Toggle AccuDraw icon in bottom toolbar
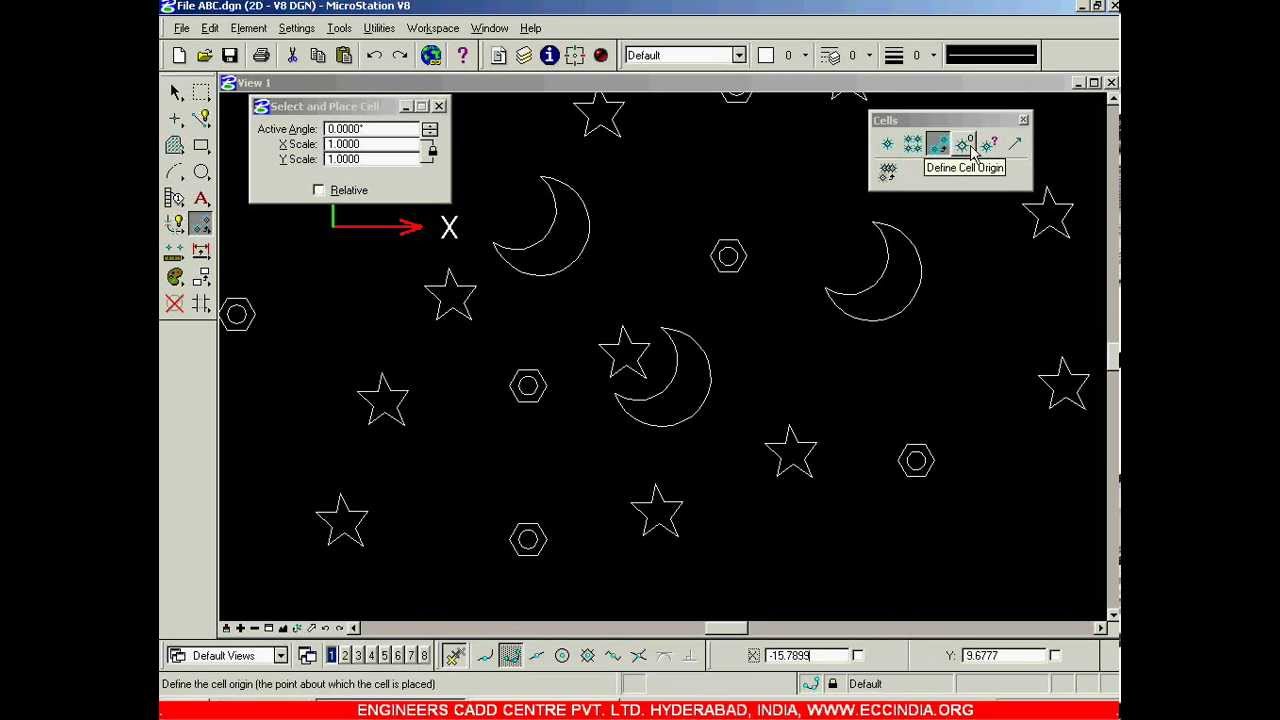The width and height of the screenshot is (1280, 720). tap(455, 656)
